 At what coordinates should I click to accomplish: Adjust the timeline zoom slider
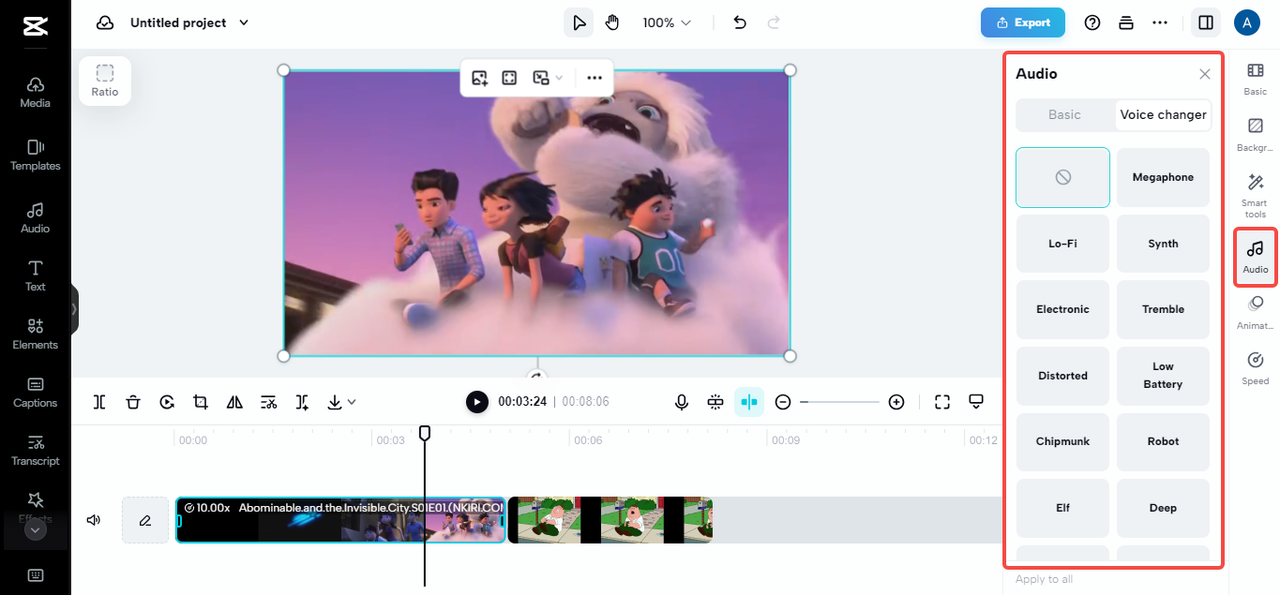pyautogui.click(x=840, y=402)
